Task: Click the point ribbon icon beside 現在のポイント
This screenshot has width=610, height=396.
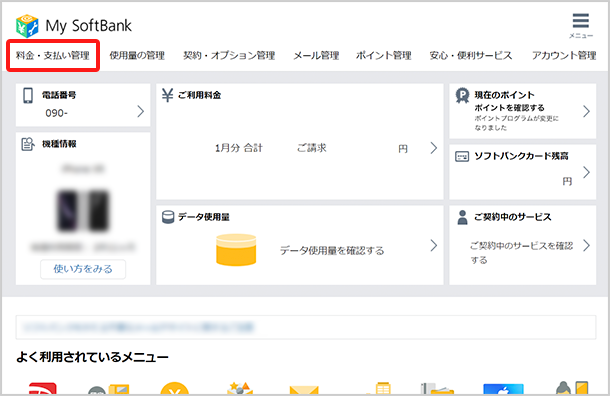Action: coord(463,95)
